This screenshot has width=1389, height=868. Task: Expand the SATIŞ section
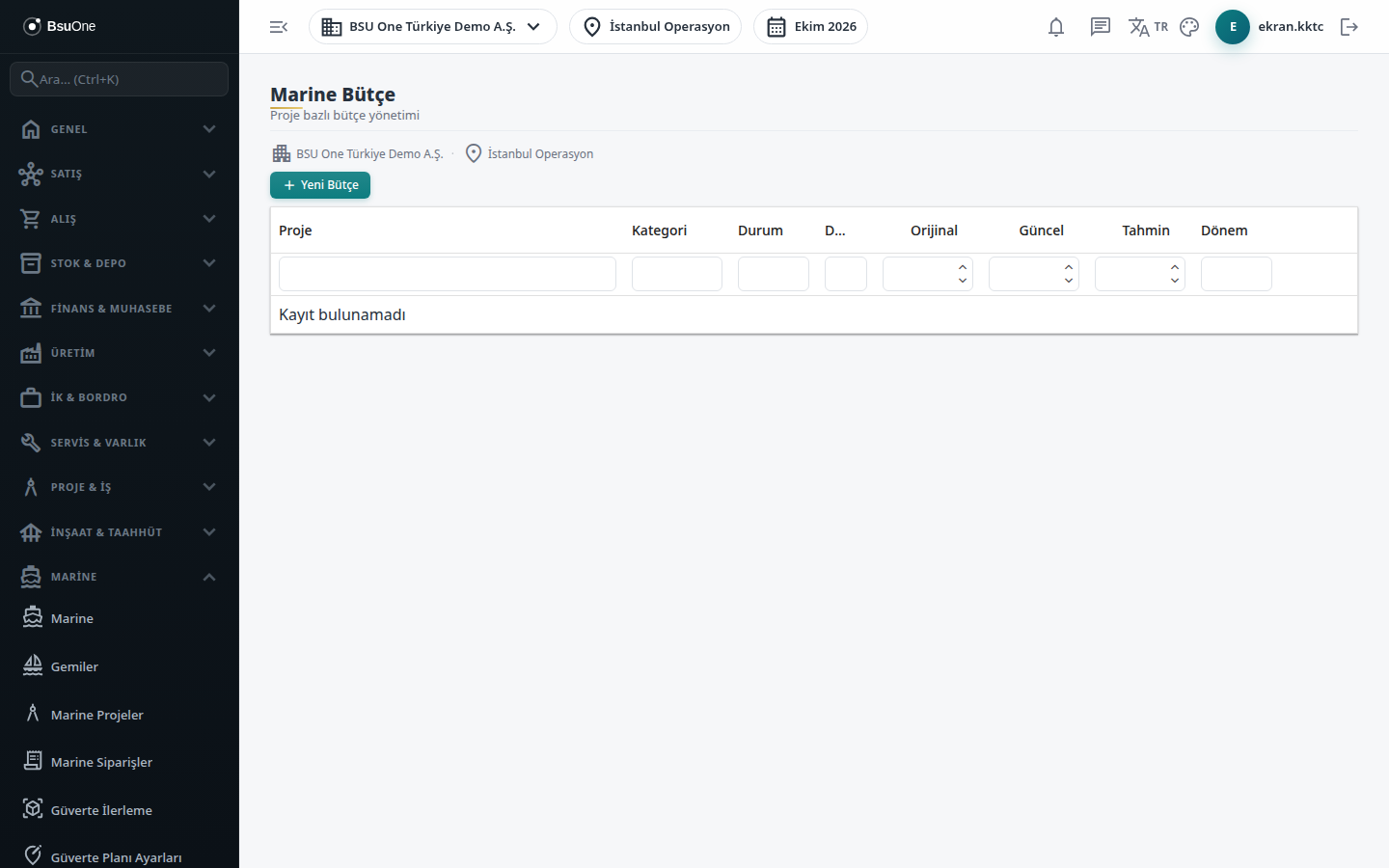pos(120,174)
